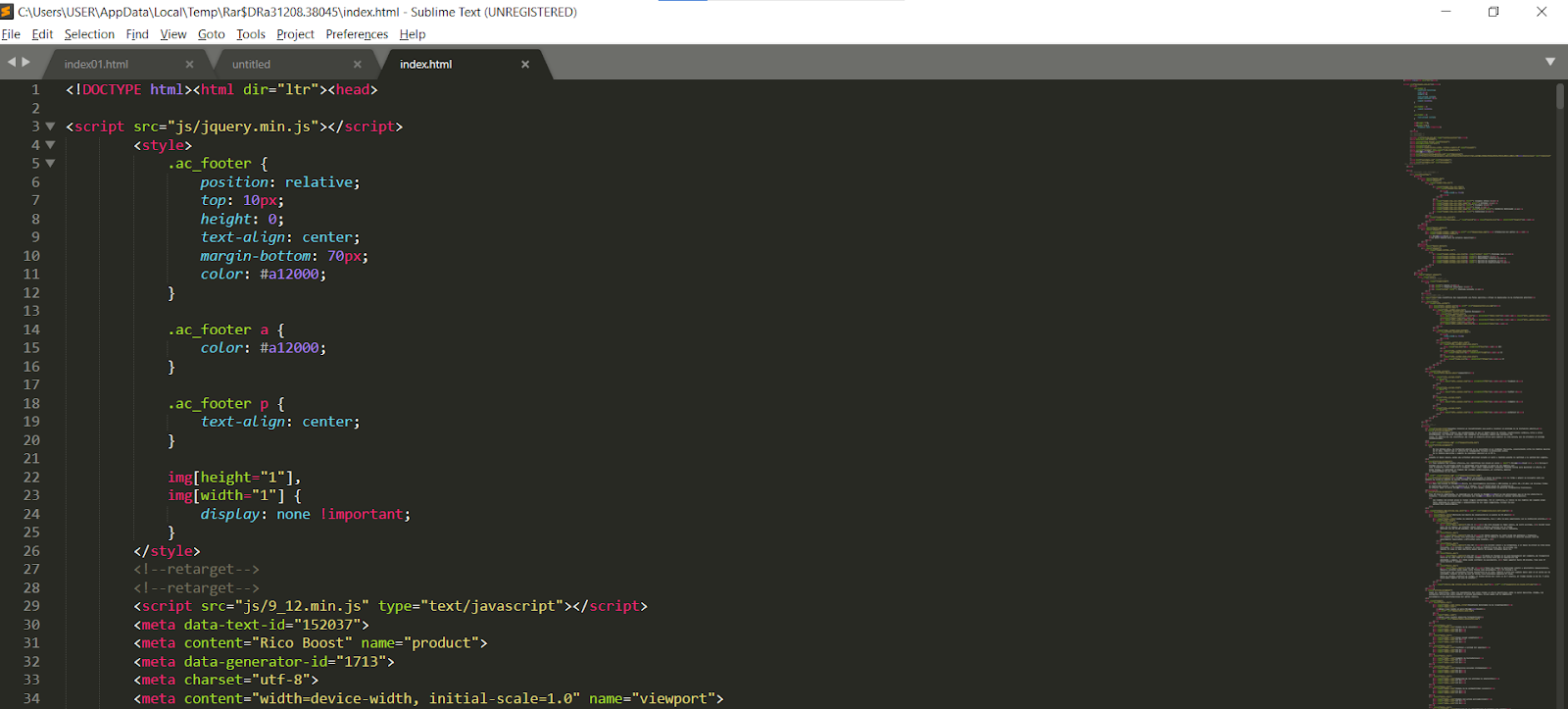The width and height of the screenshot is (1568, 709).
Task: Click line number 34 in gutter
Action: [31, 698]
